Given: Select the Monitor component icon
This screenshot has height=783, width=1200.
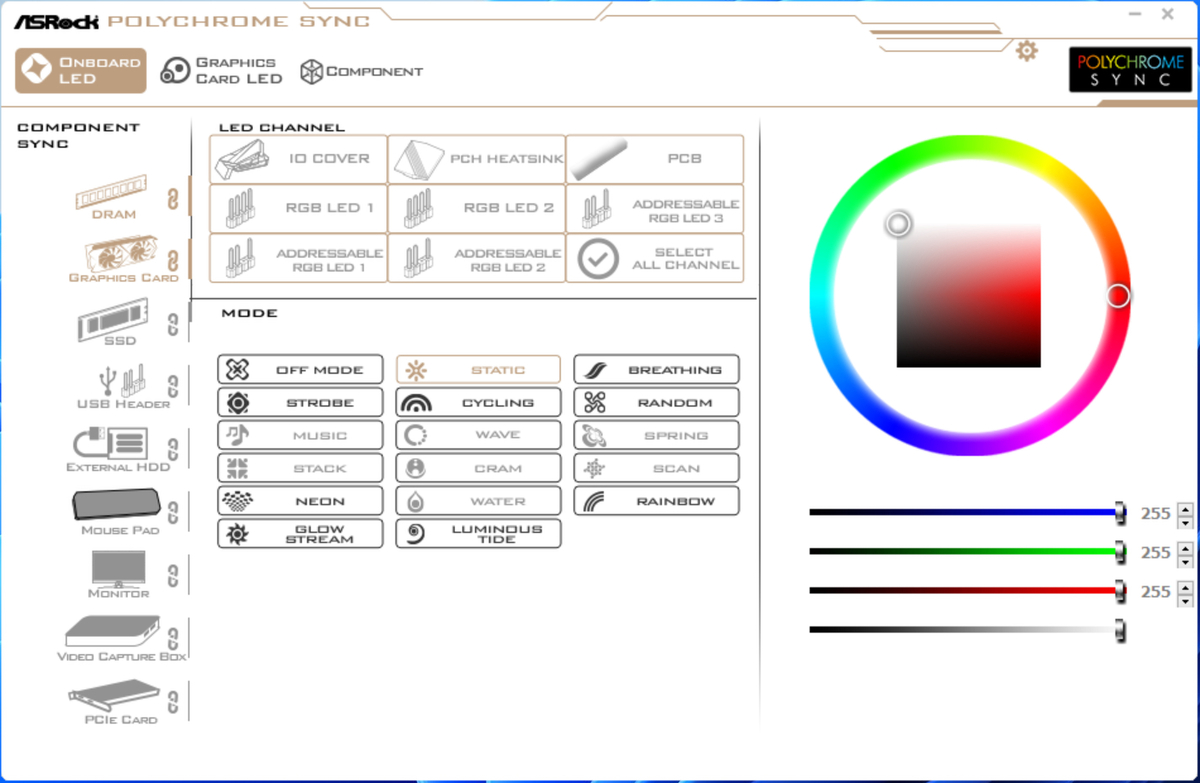Looking at the screenshot, I should click(x=118, y=575).
